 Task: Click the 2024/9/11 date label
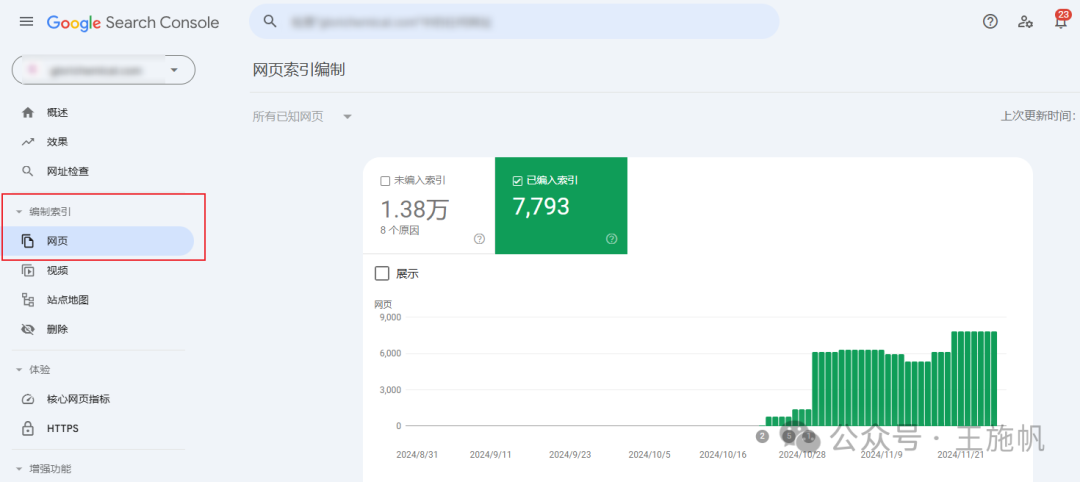pos(488,455)
